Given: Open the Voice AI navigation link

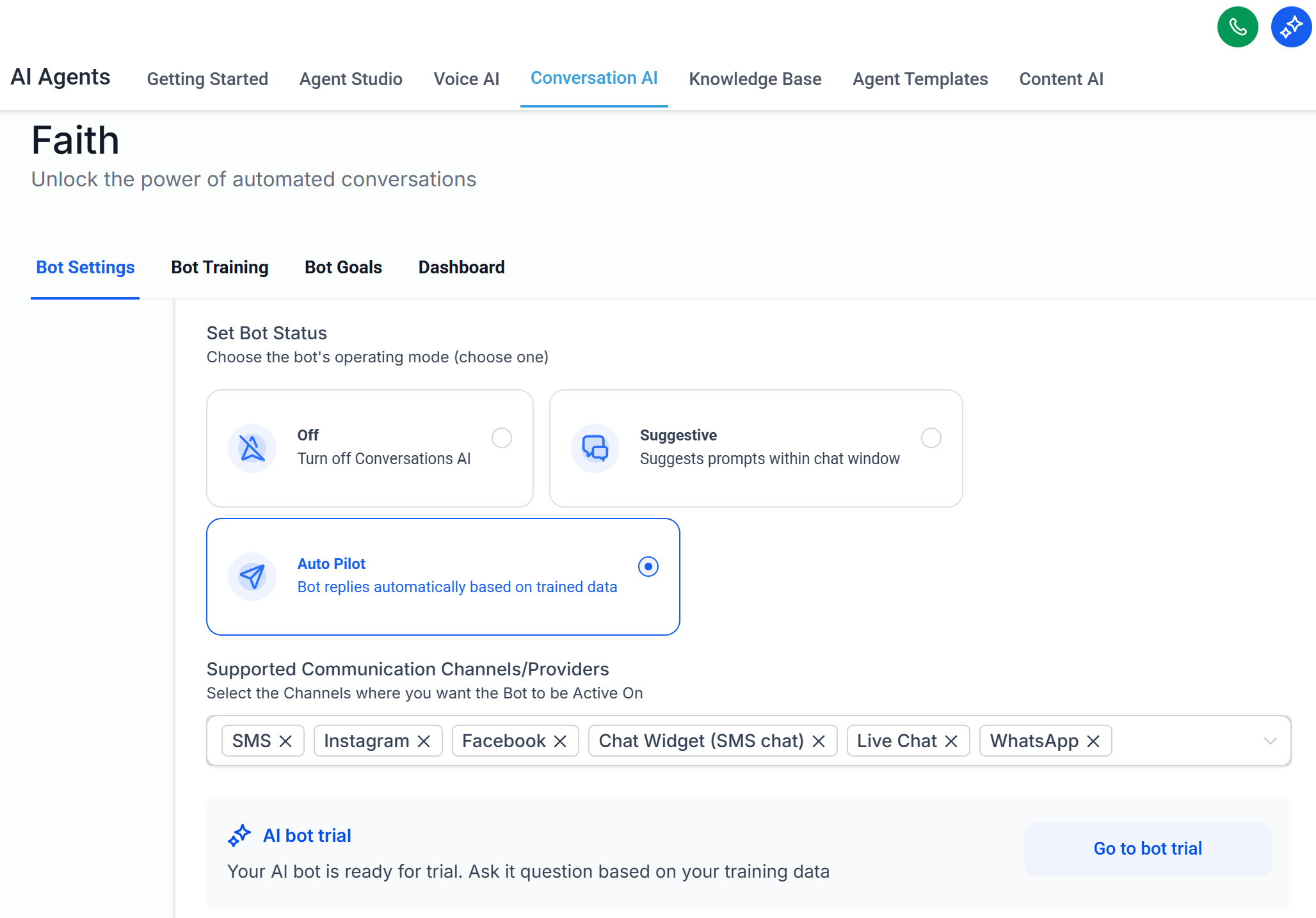Looking at the screenshot, I should click(466, 79).
